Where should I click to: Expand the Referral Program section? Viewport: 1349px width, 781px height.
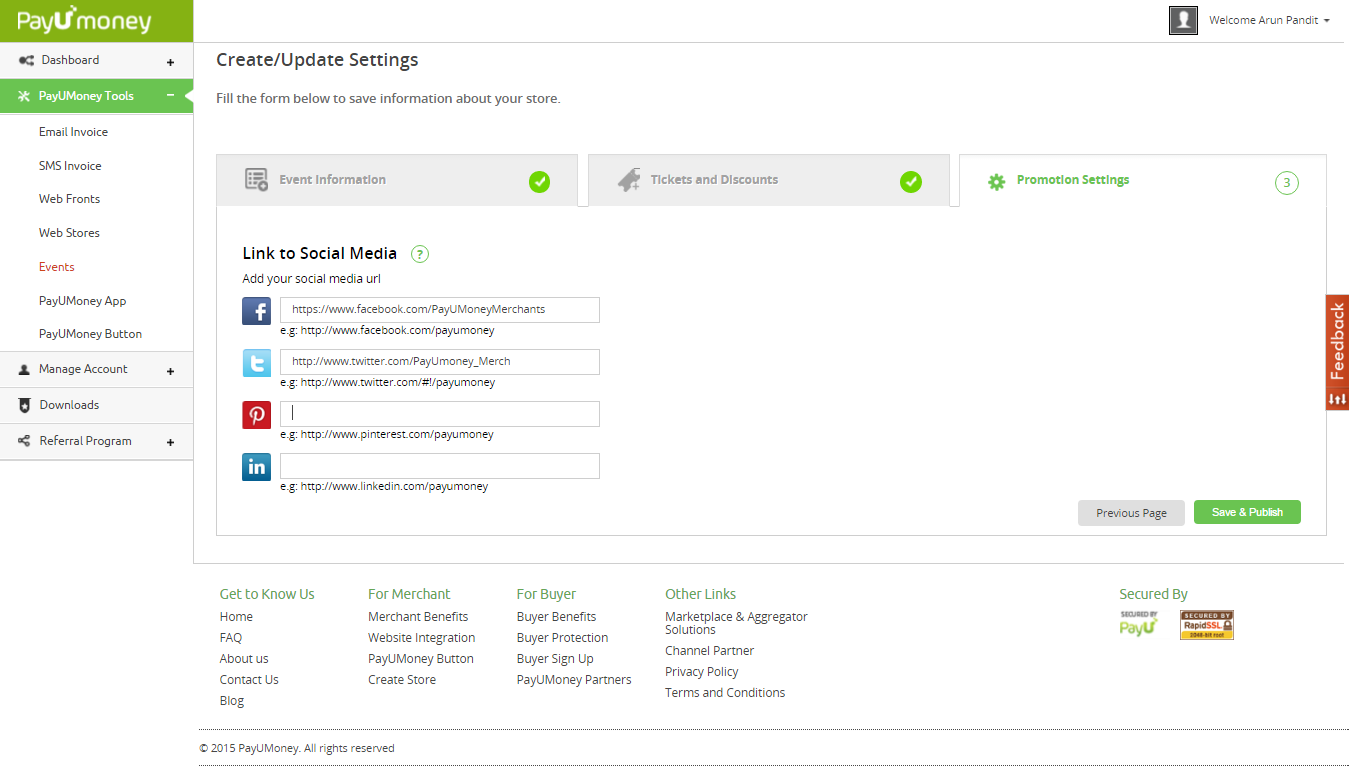[170, 442]
